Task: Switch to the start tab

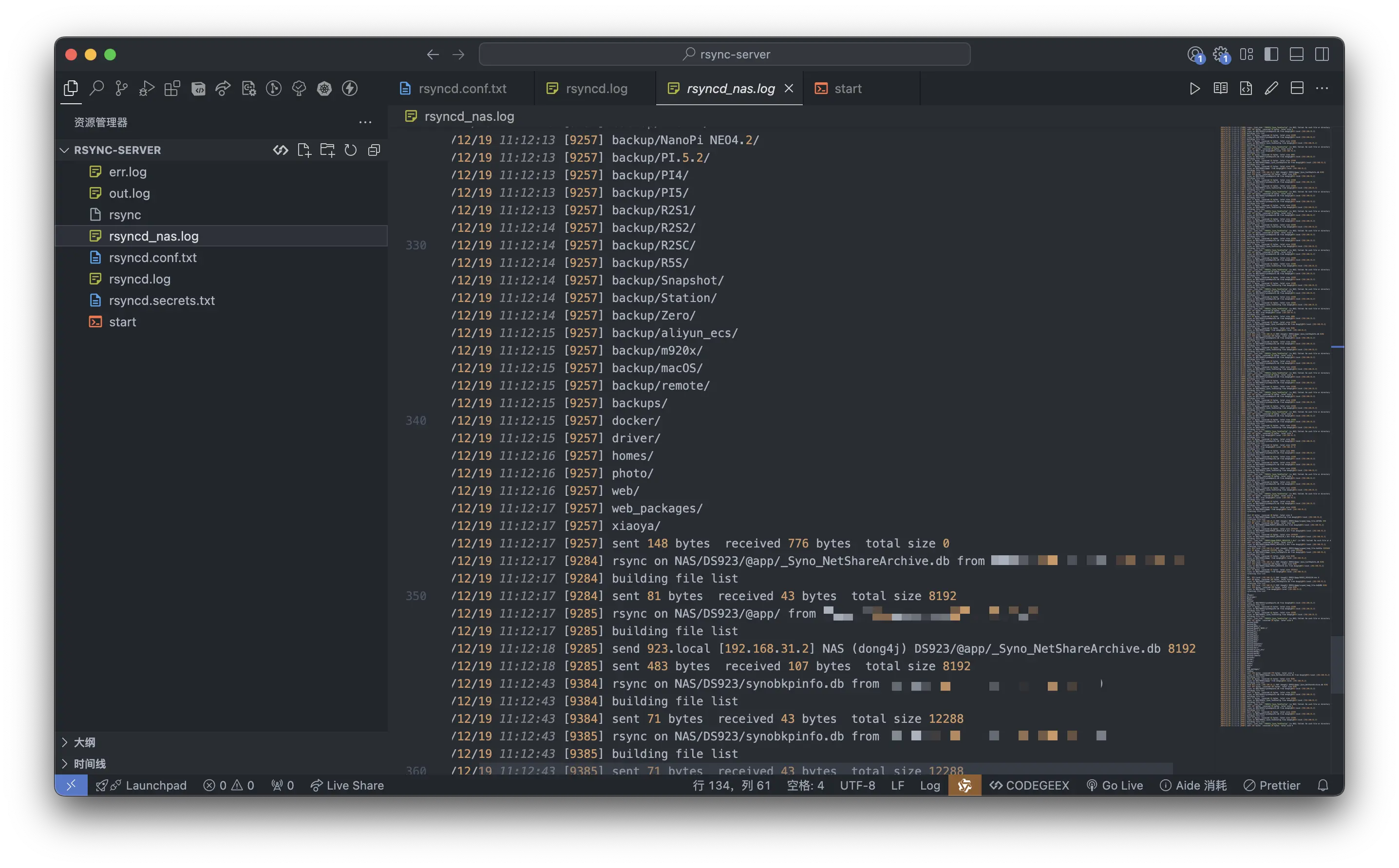Action: [x=847, y=89]
